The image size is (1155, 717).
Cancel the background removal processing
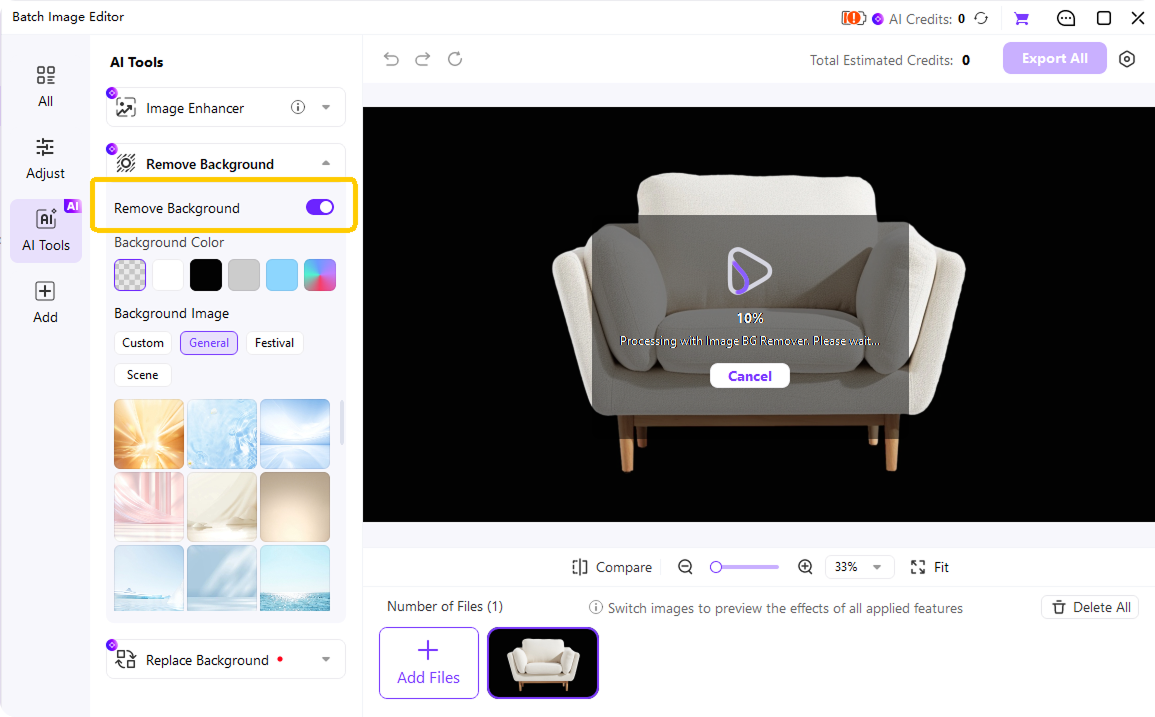click(x=750, y=376)
